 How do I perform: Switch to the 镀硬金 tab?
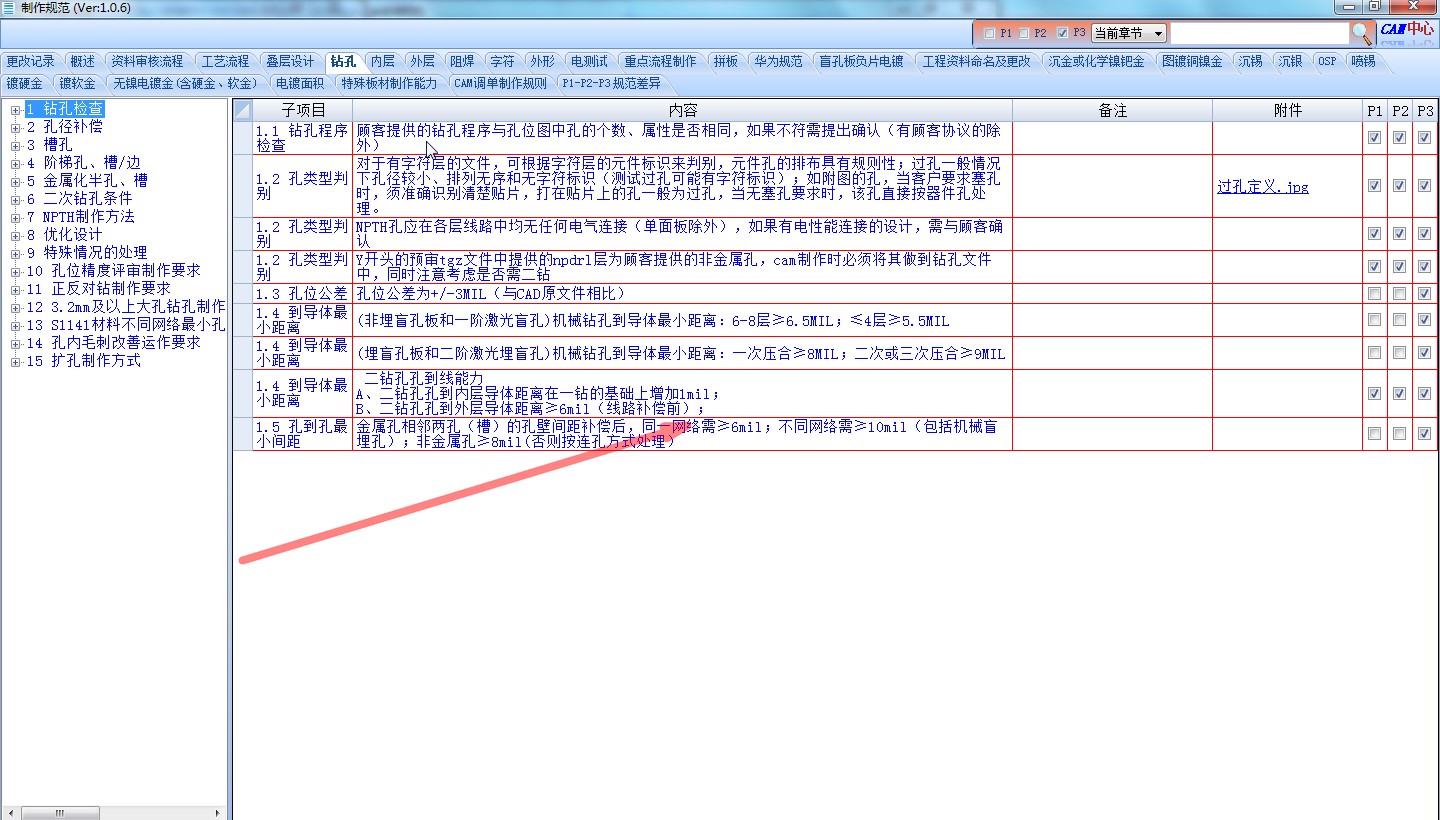[x=25, y=83]
